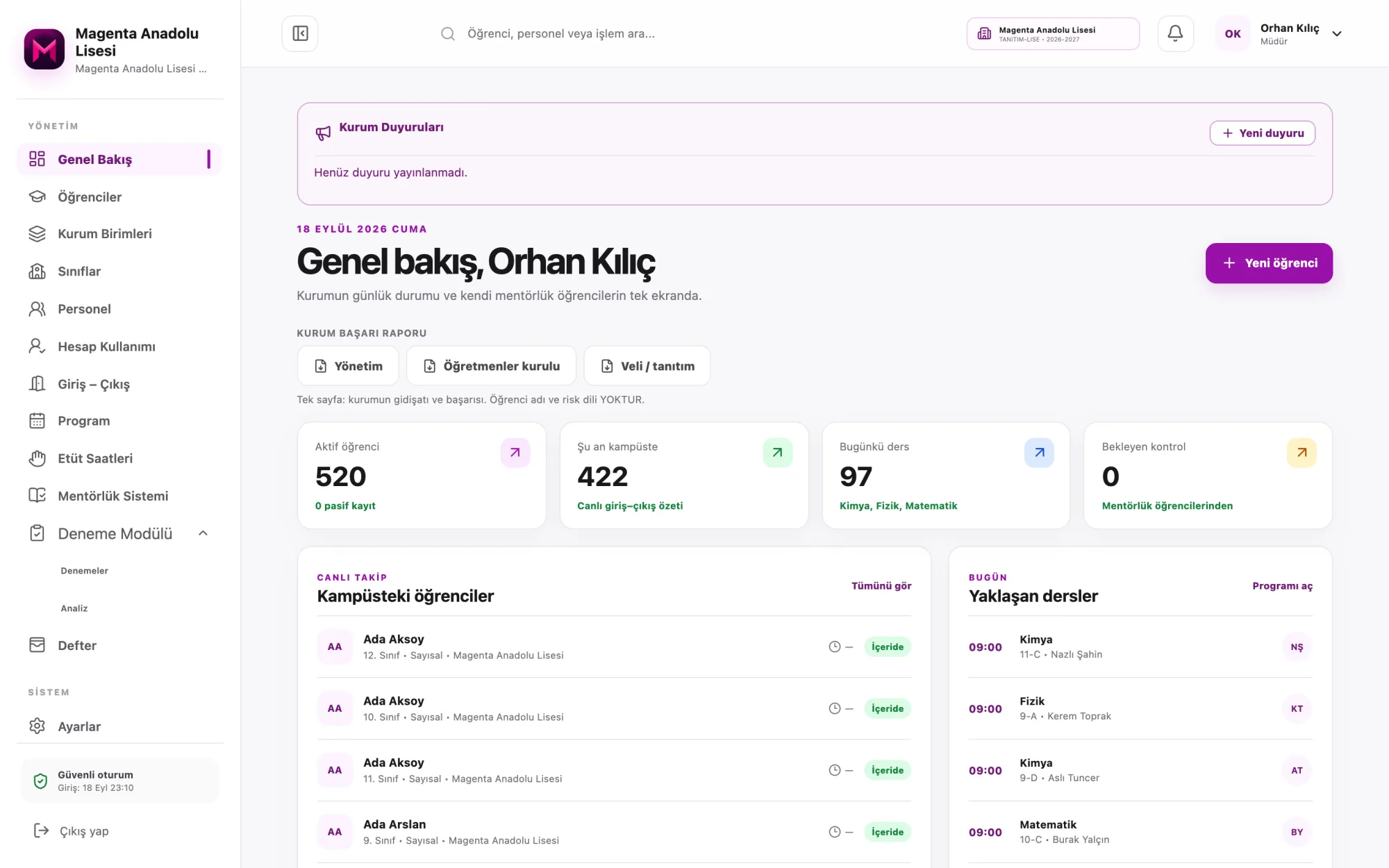Select Denemeler under Deneme Modülü
Image resolution: width=1389 pixels, height=868 pixels.
click(x=84, y=571)
